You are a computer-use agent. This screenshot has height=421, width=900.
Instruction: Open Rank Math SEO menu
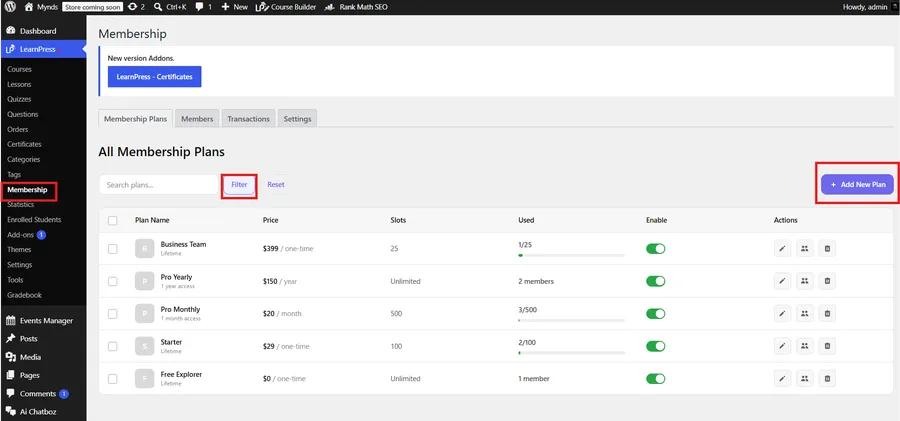(x=355, y=7)
